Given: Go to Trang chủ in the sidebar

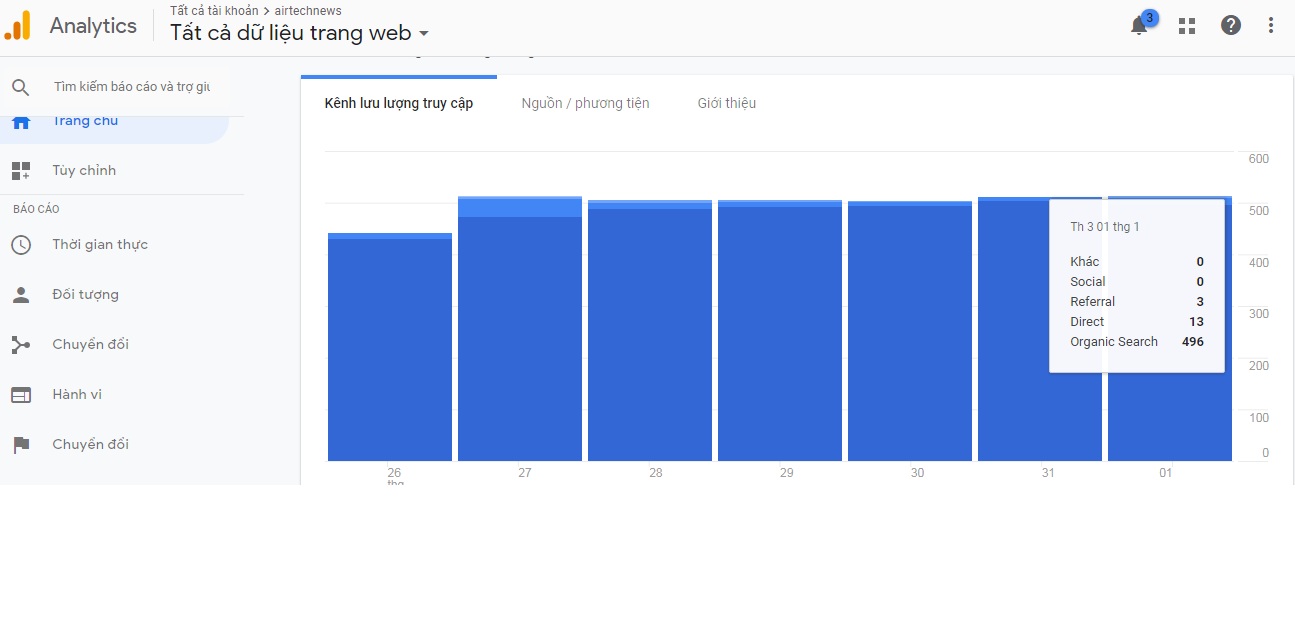Looking at the screenshot, I should click(85, 122).
